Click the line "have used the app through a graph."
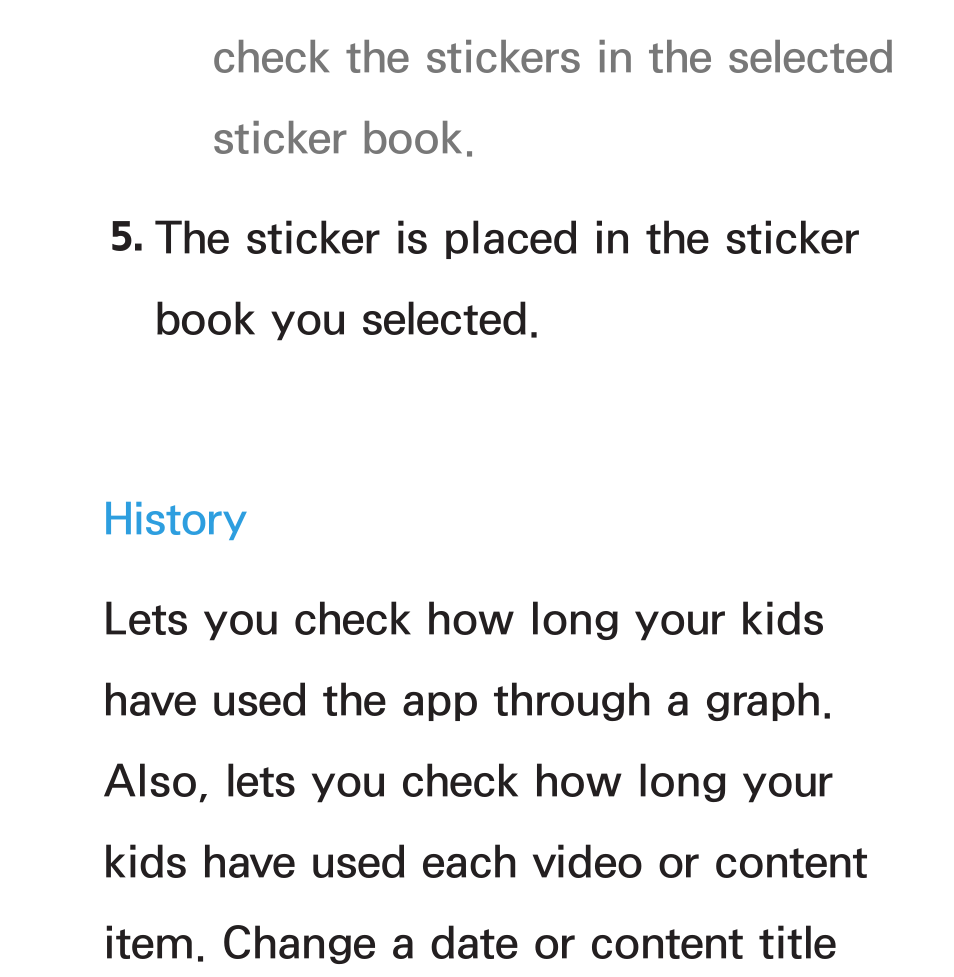 tap(468, 702)
